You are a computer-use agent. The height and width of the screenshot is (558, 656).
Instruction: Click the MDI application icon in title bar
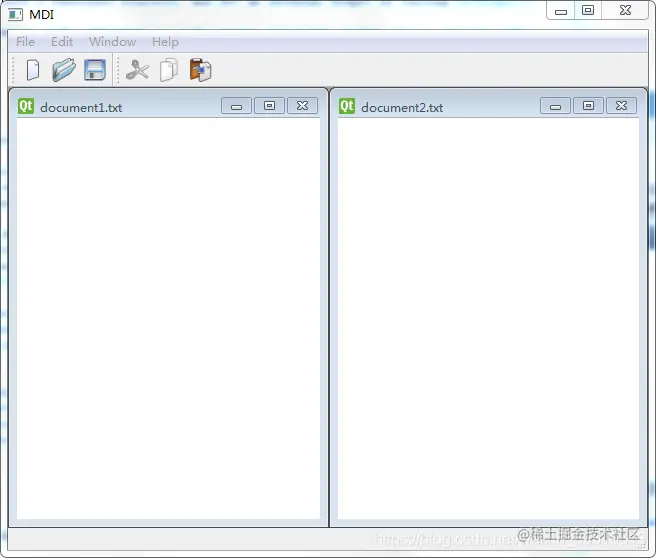click(x=15, y=15)
